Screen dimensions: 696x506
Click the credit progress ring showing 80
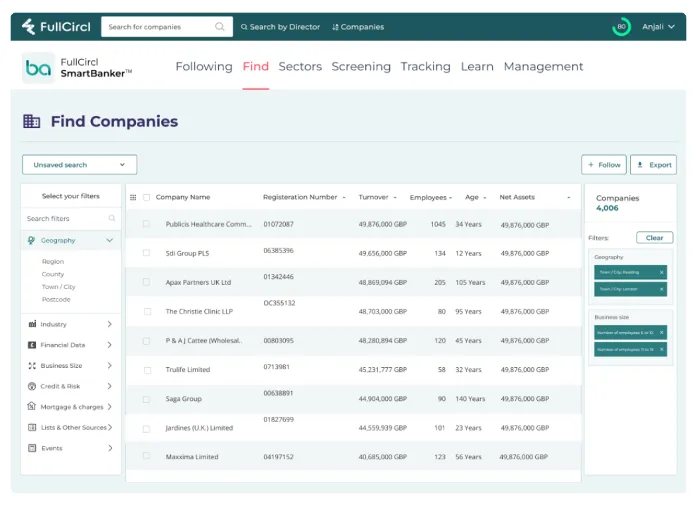click(x=621, y=27)
